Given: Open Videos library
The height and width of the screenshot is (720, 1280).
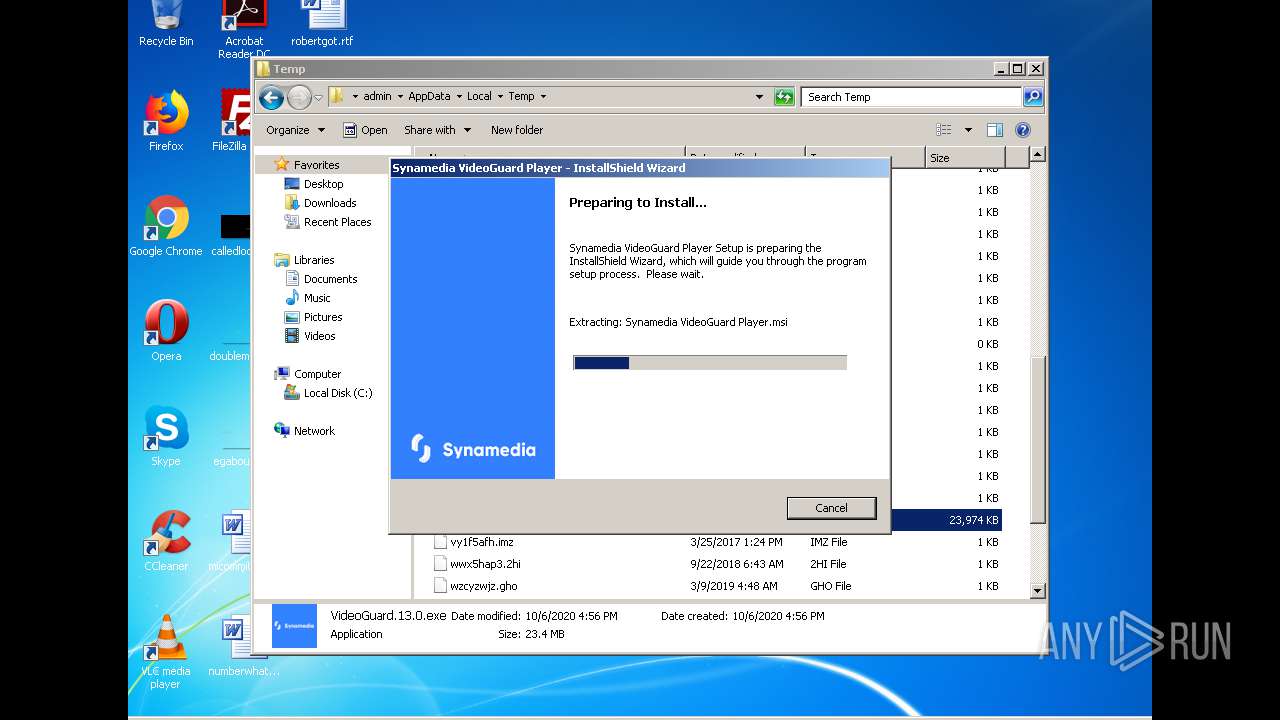Looking at the screenshot, I should coord(319,336).
